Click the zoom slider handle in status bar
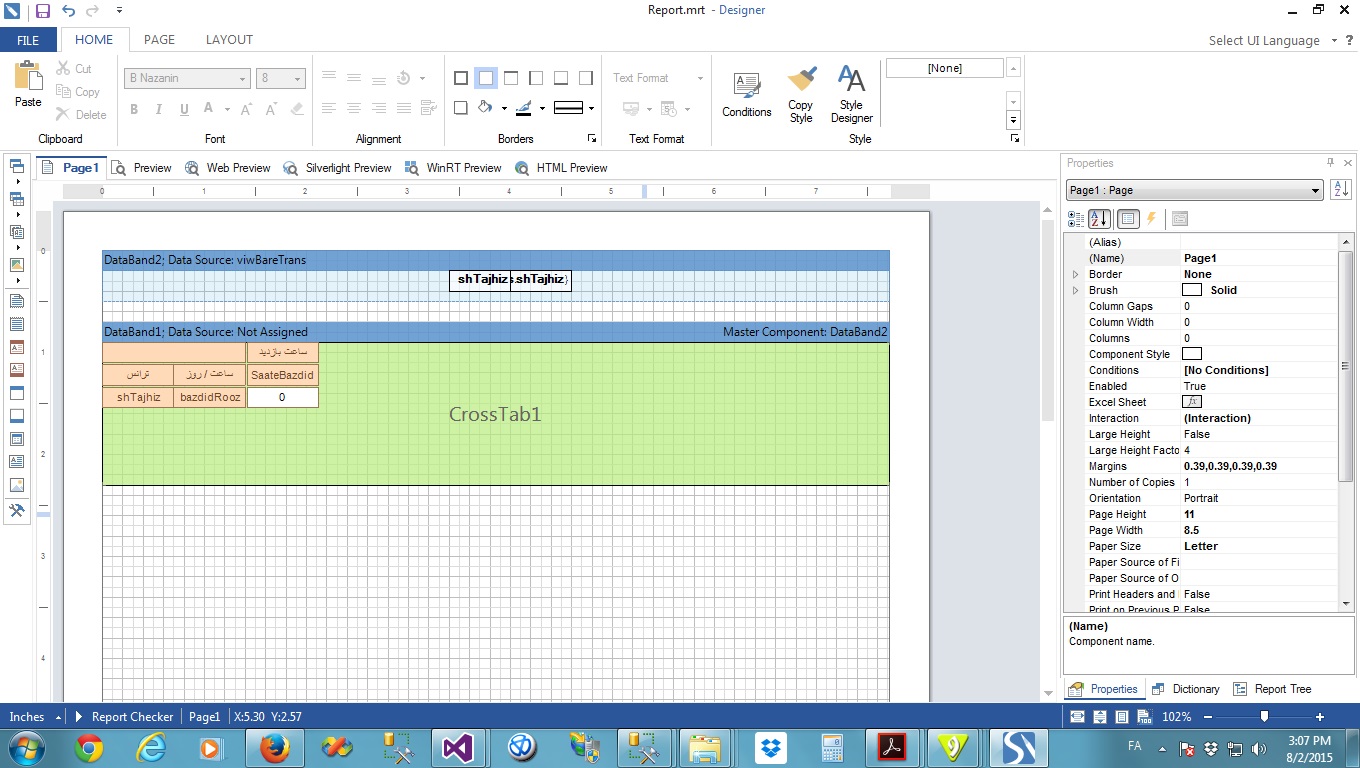Image resolution: width=1360 pixels, height=768 pixels. click(1265, 716)
